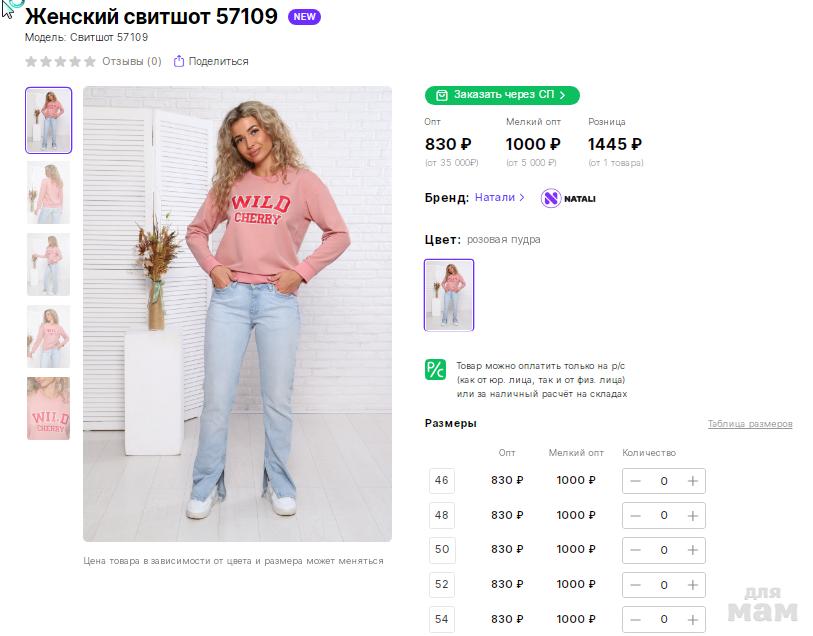Show the second thumbnail photo
The image size is (813, 636).
click(x=48, y=192)
